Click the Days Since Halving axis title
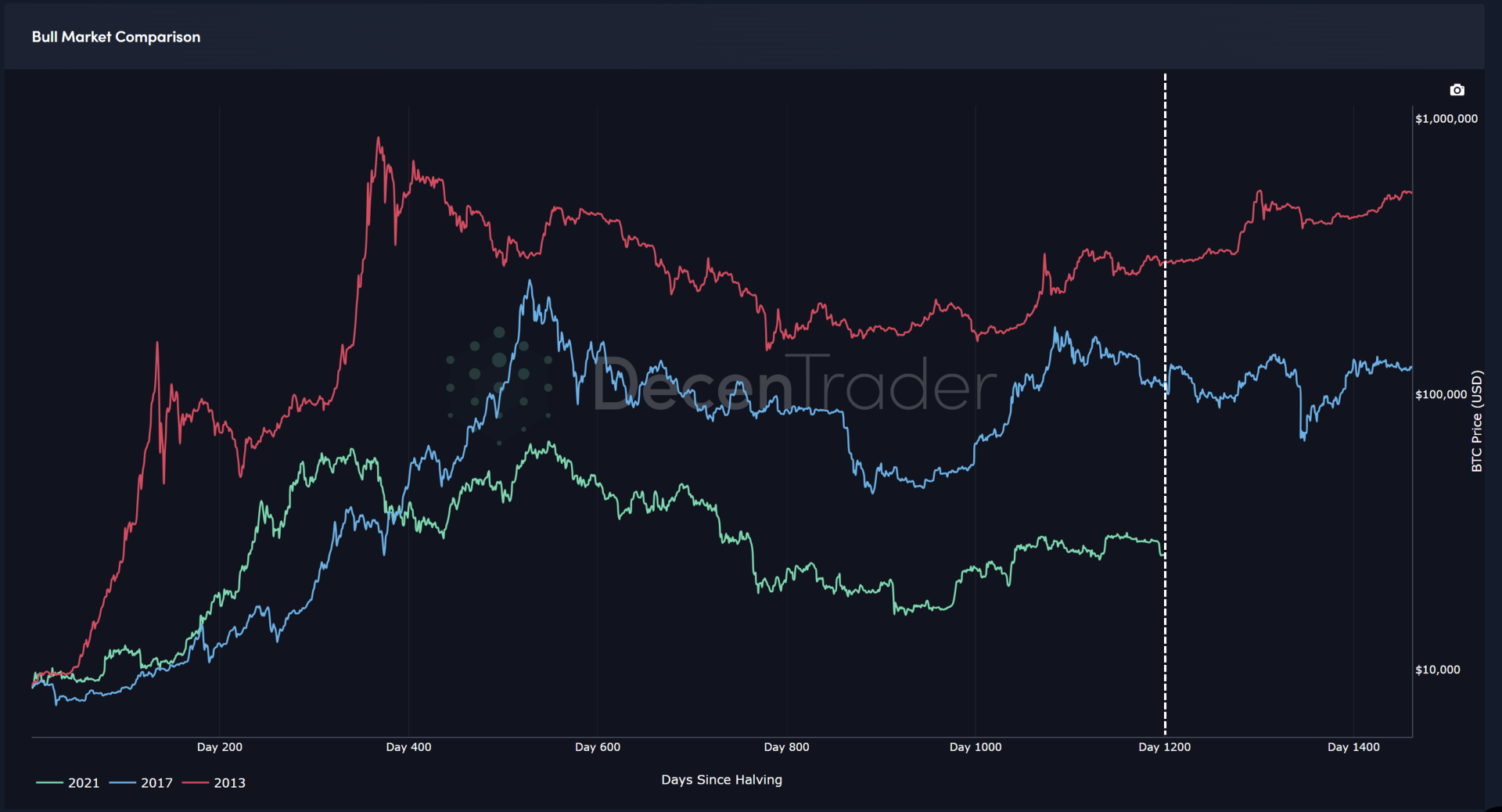 721,780
